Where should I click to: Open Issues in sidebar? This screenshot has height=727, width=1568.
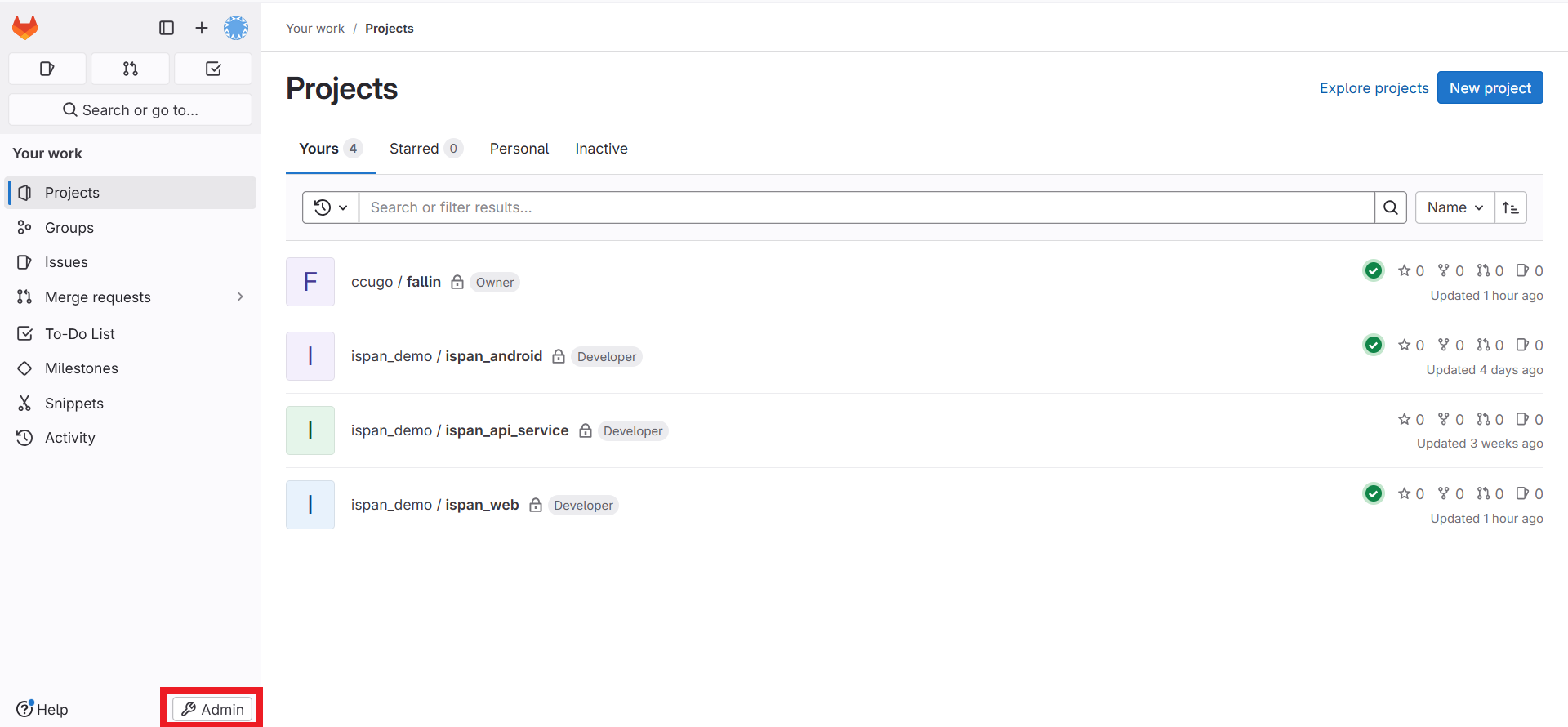pos(131,262)
